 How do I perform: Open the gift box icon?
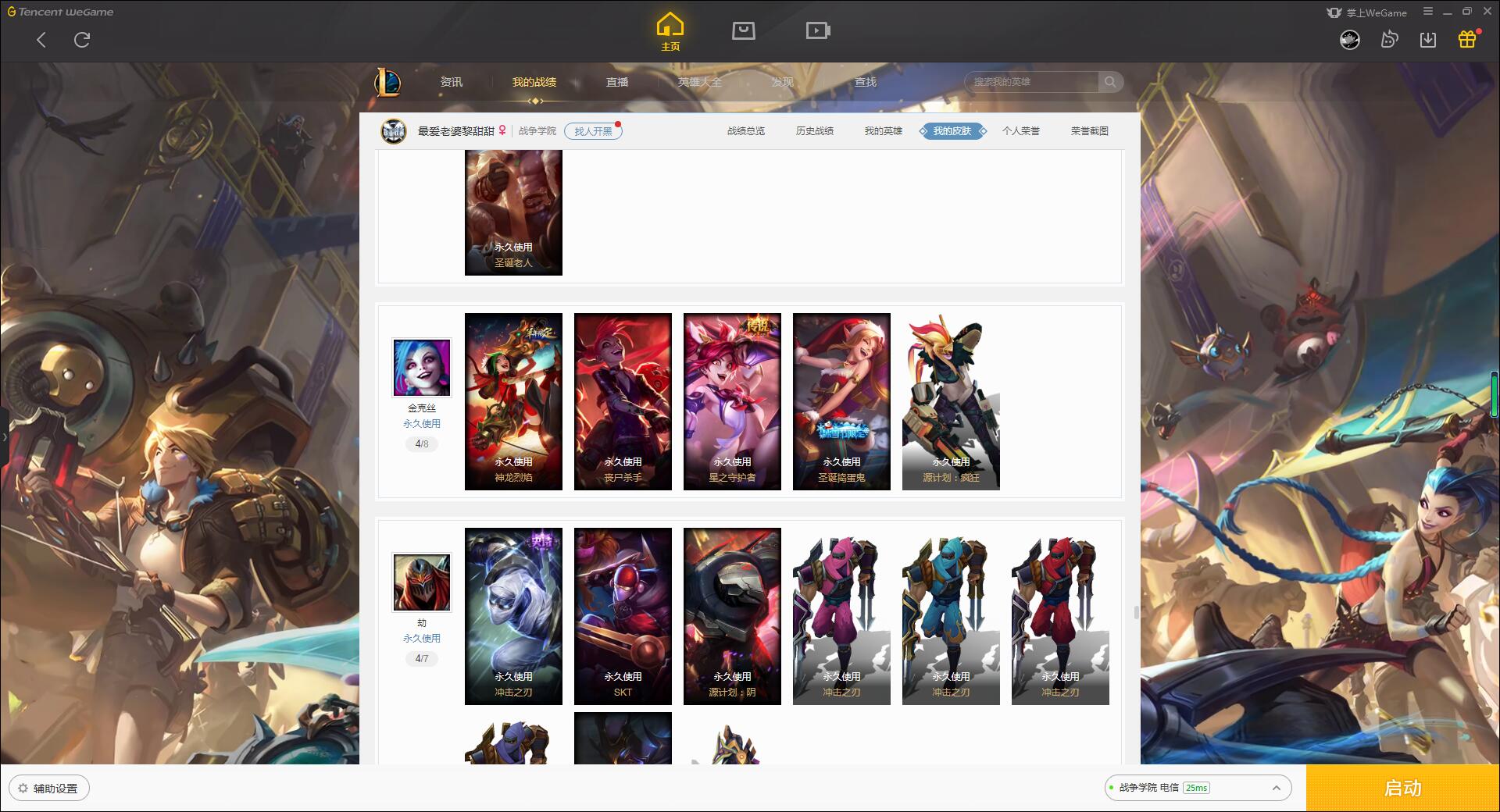(1467, 39)
